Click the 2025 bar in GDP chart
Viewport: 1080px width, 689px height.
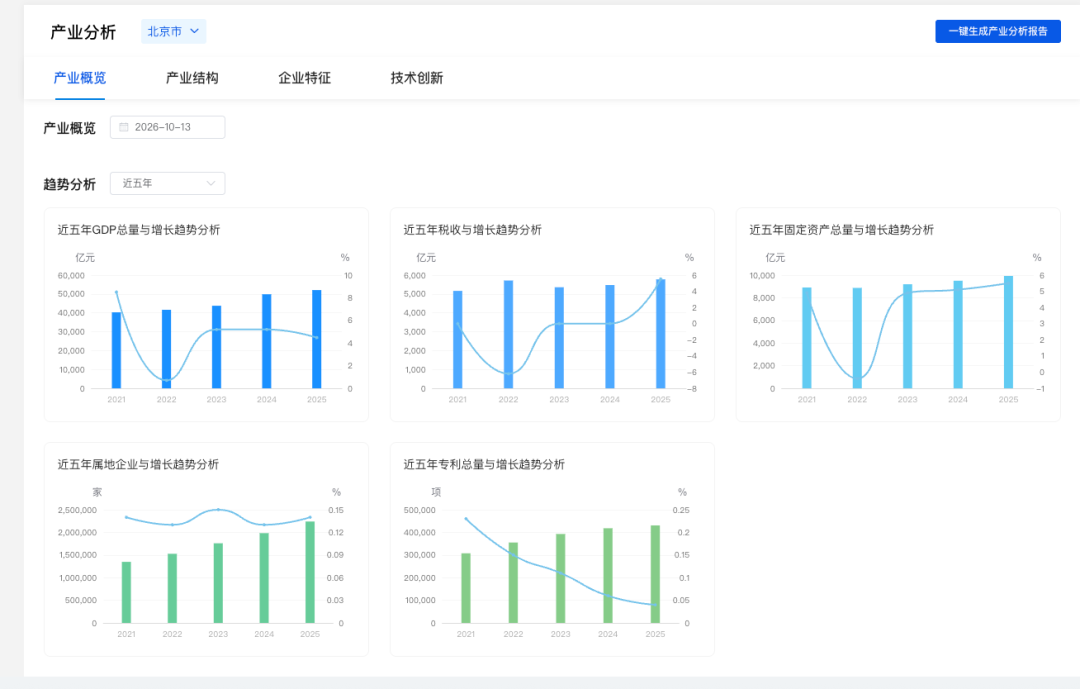click(317, 339)
